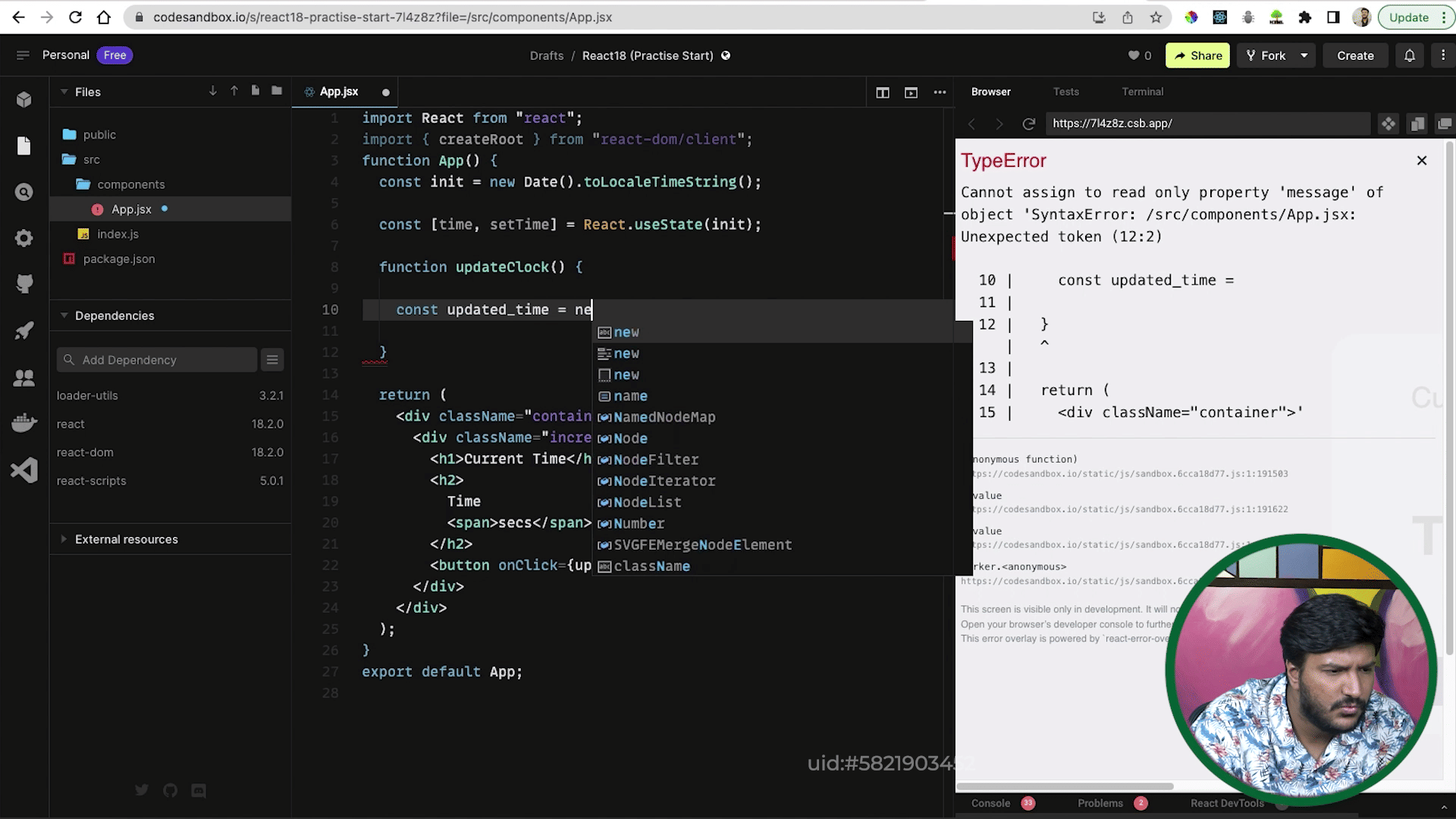
Task: Open the GitHub icon in left sidebar
Action: coord(24,284)
